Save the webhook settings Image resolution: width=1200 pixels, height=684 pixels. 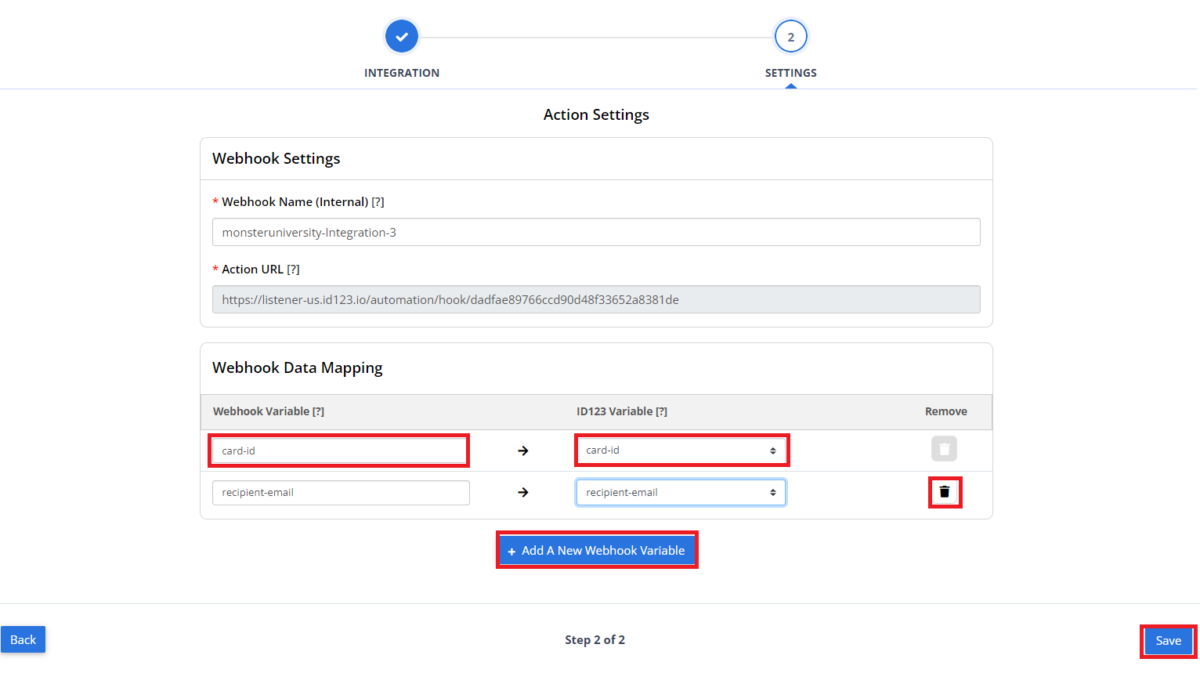coord(1167,640)
